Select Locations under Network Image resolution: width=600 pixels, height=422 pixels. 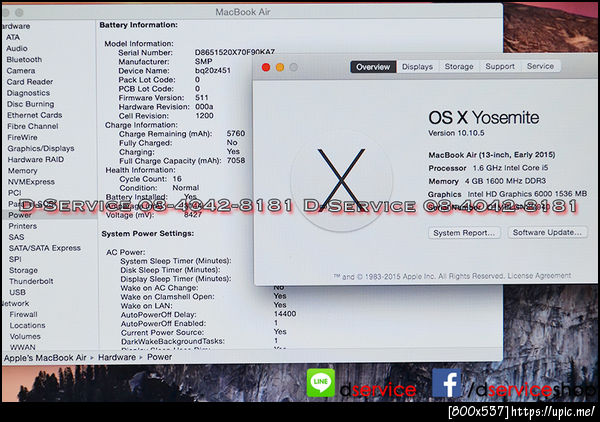point(27,326)
